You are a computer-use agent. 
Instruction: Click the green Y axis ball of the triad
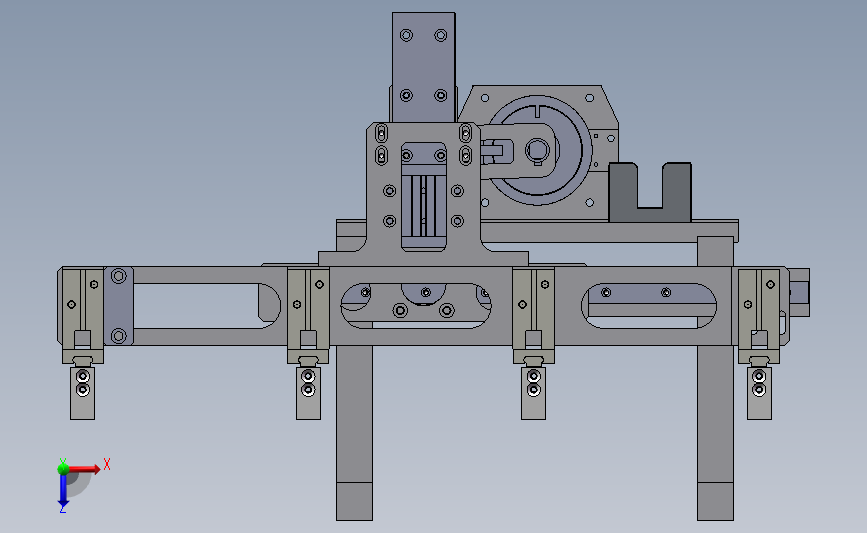pyautogui.click(x=63, y=469)
